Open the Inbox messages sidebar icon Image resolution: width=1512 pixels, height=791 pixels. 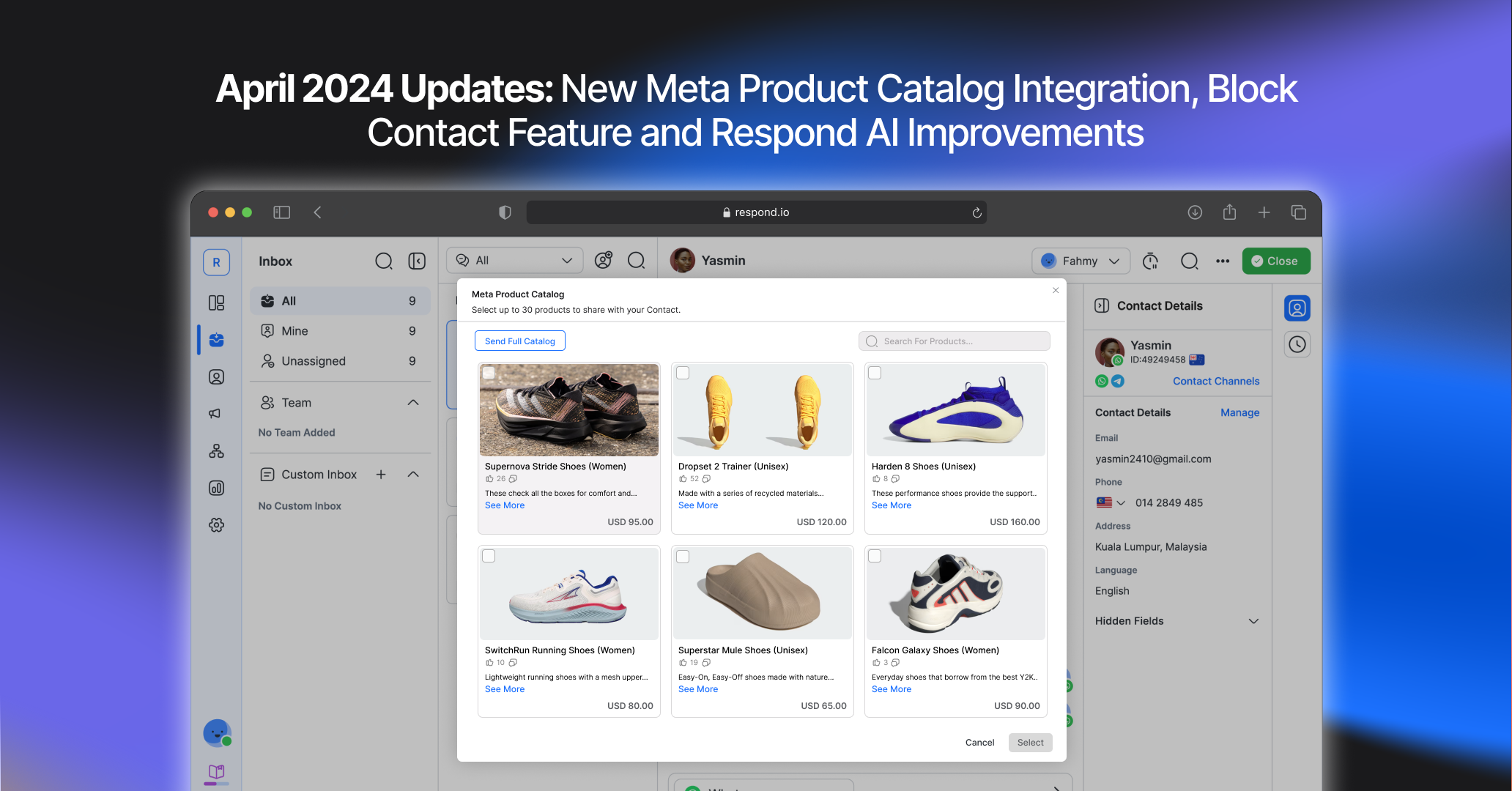216,340
